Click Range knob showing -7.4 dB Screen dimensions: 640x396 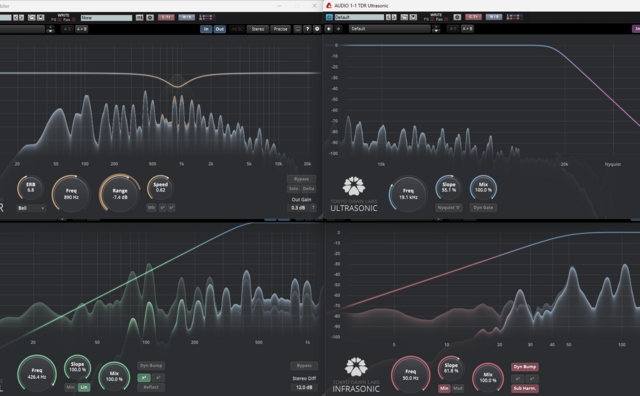[120, 194]
